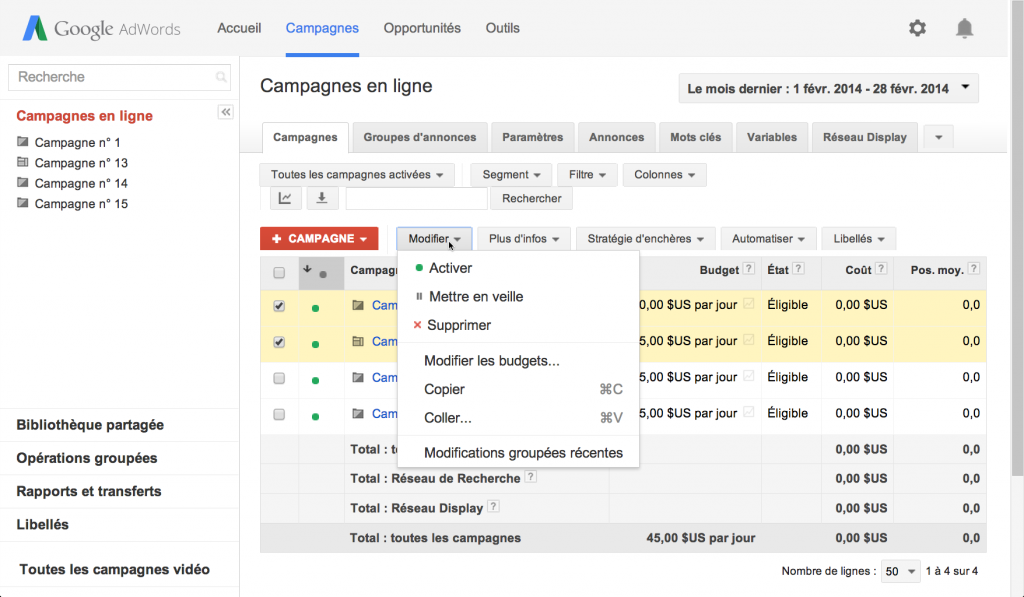Open the Libellés dropdown above table
The image size is (1024, 597).
tap(859, 238)
